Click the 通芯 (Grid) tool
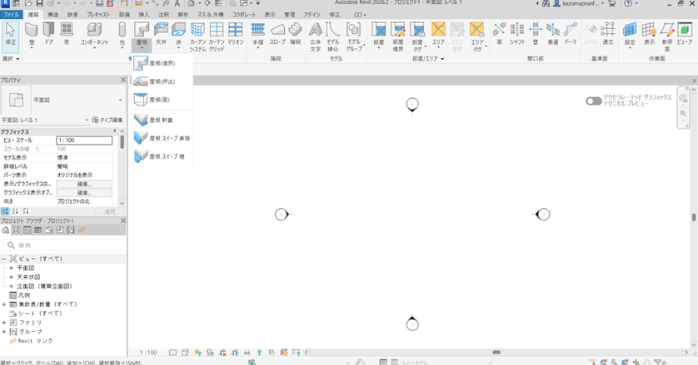The width and height of the screenshot is (698, 365). tap(608, 34)
